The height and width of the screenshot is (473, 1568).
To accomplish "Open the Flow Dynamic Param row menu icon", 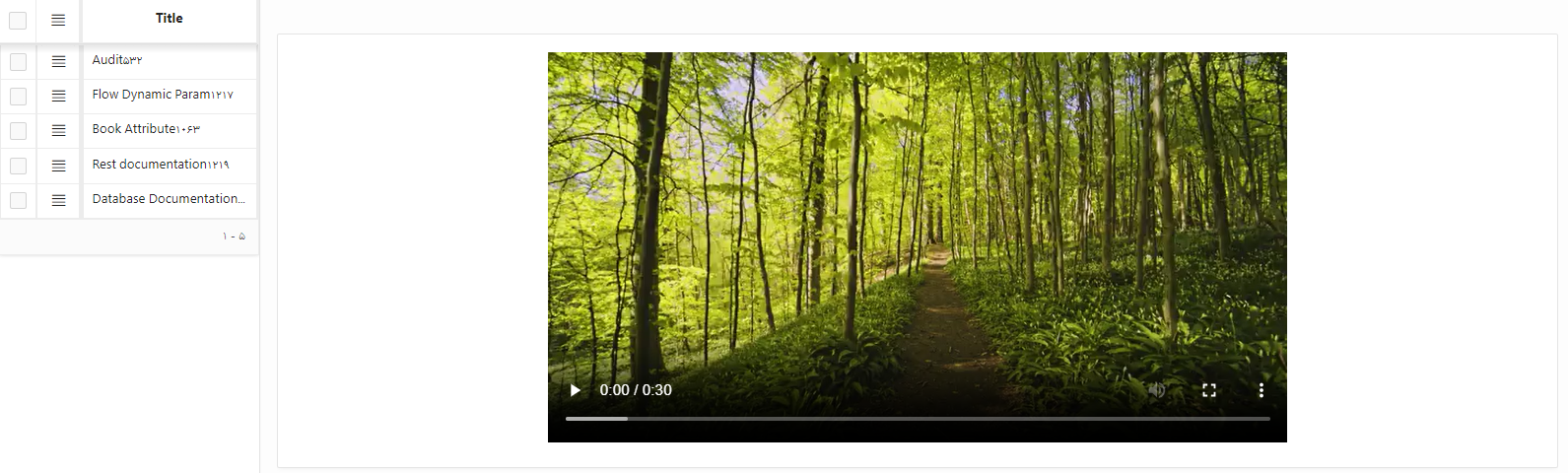I will (x=58, y=96).
